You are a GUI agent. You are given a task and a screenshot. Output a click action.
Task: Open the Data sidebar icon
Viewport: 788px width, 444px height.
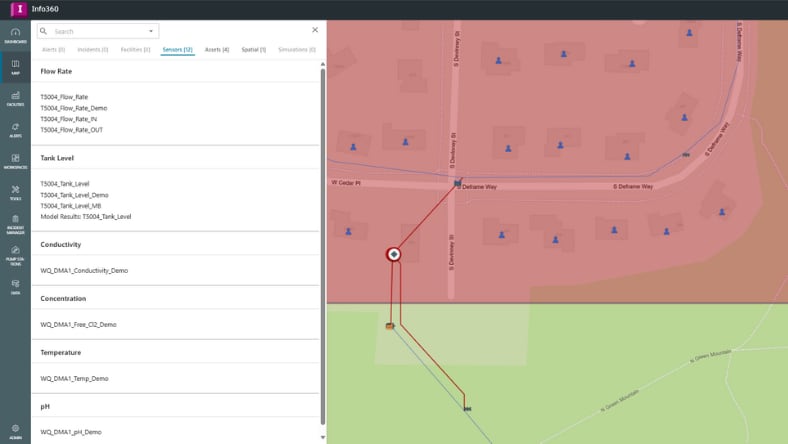[x=15, y=287]
